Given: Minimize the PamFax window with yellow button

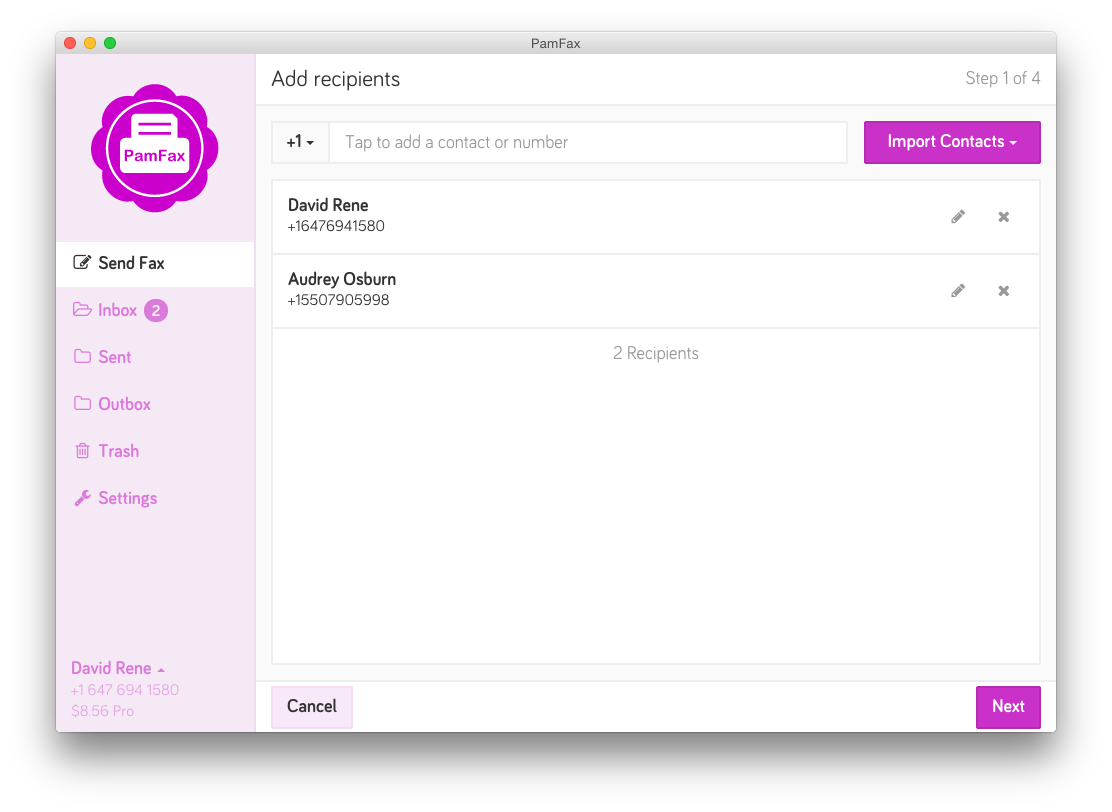Looking at the screenshot, I should [x=90, y=43].
